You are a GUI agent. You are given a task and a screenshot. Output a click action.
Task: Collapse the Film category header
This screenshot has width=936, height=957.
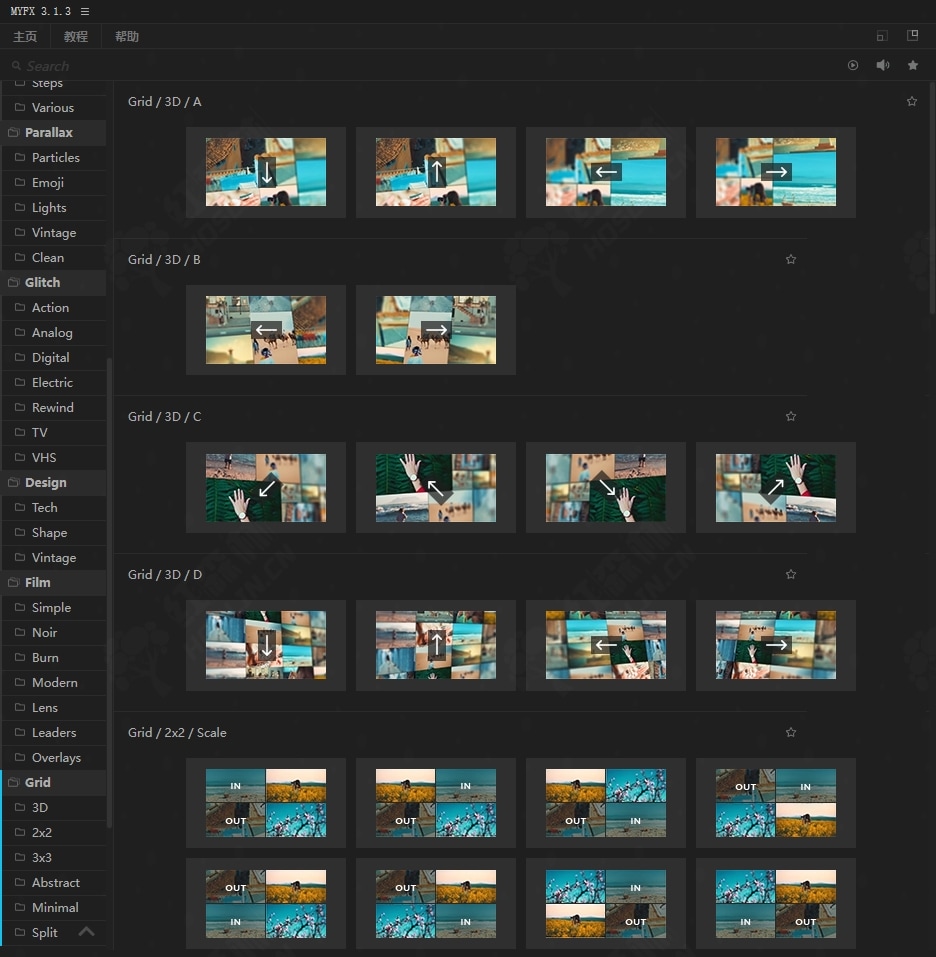tap(37, 582)
